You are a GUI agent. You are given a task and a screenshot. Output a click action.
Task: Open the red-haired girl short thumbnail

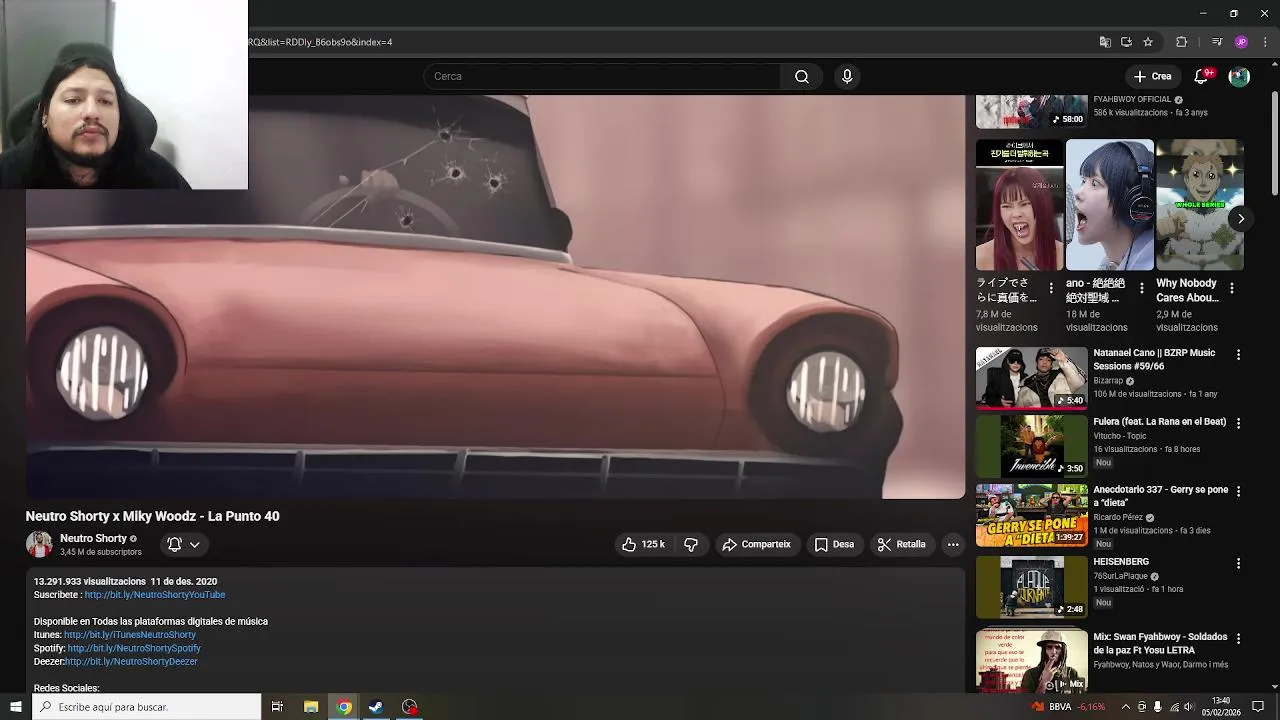1019,205
